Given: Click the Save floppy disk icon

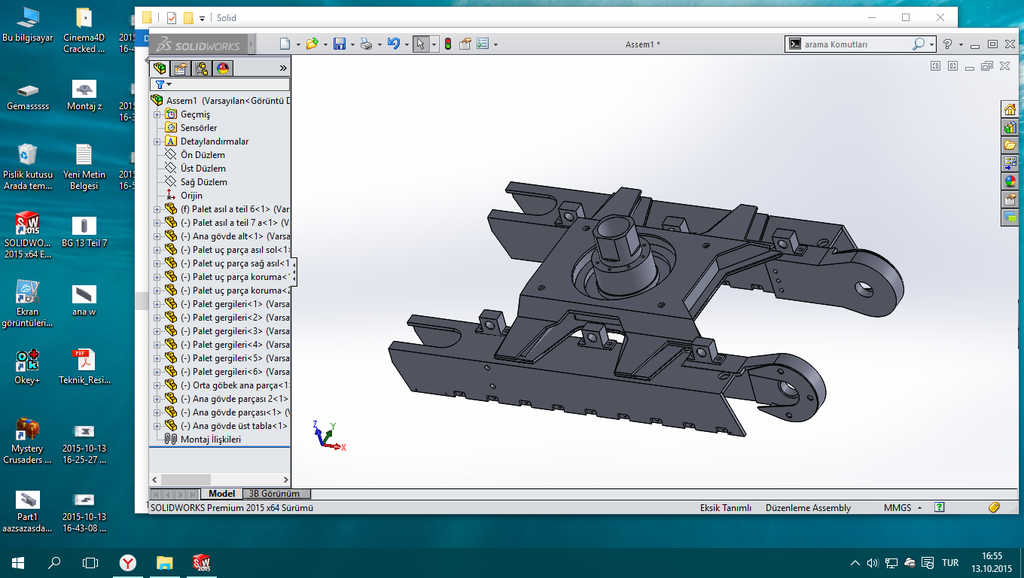Looking at the screenshot, I should (x=339, y=44).
